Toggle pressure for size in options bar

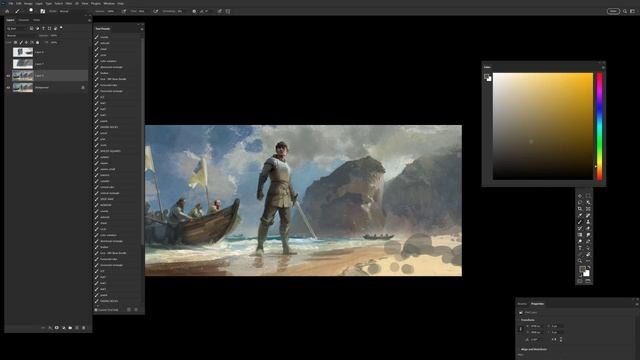219,11
